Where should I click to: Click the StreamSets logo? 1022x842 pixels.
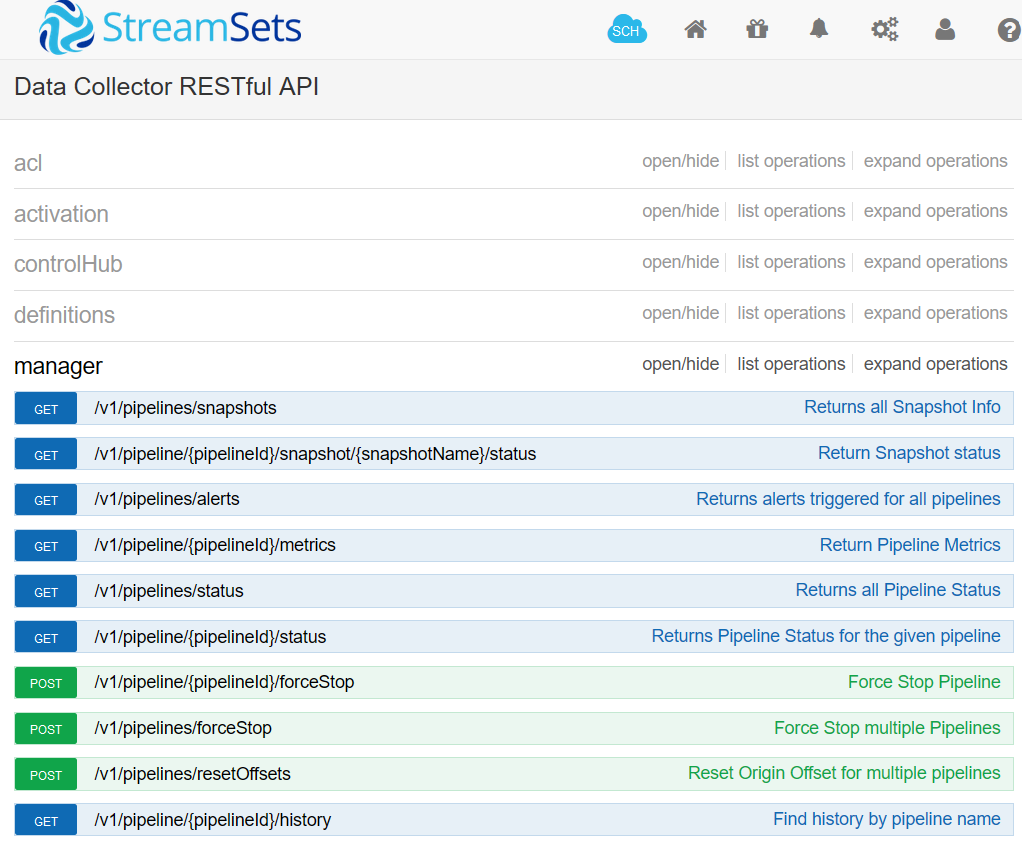[x=170, y=28]
